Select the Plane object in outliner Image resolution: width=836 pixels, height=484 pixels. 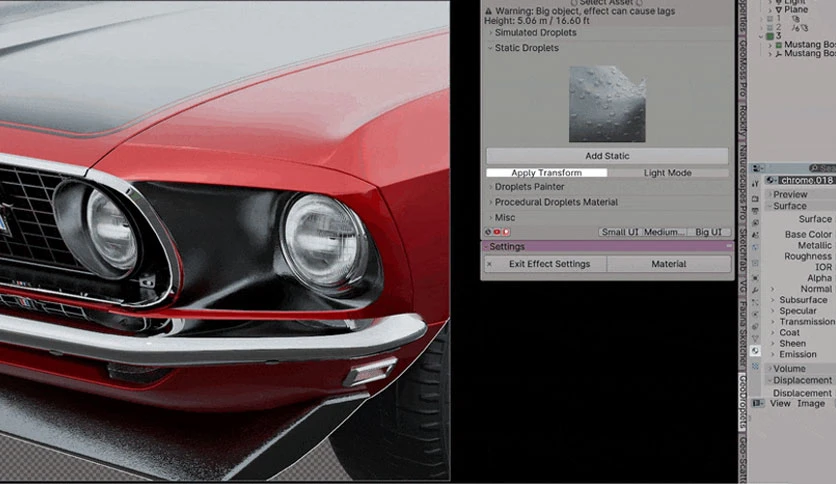tap(796, 10)
